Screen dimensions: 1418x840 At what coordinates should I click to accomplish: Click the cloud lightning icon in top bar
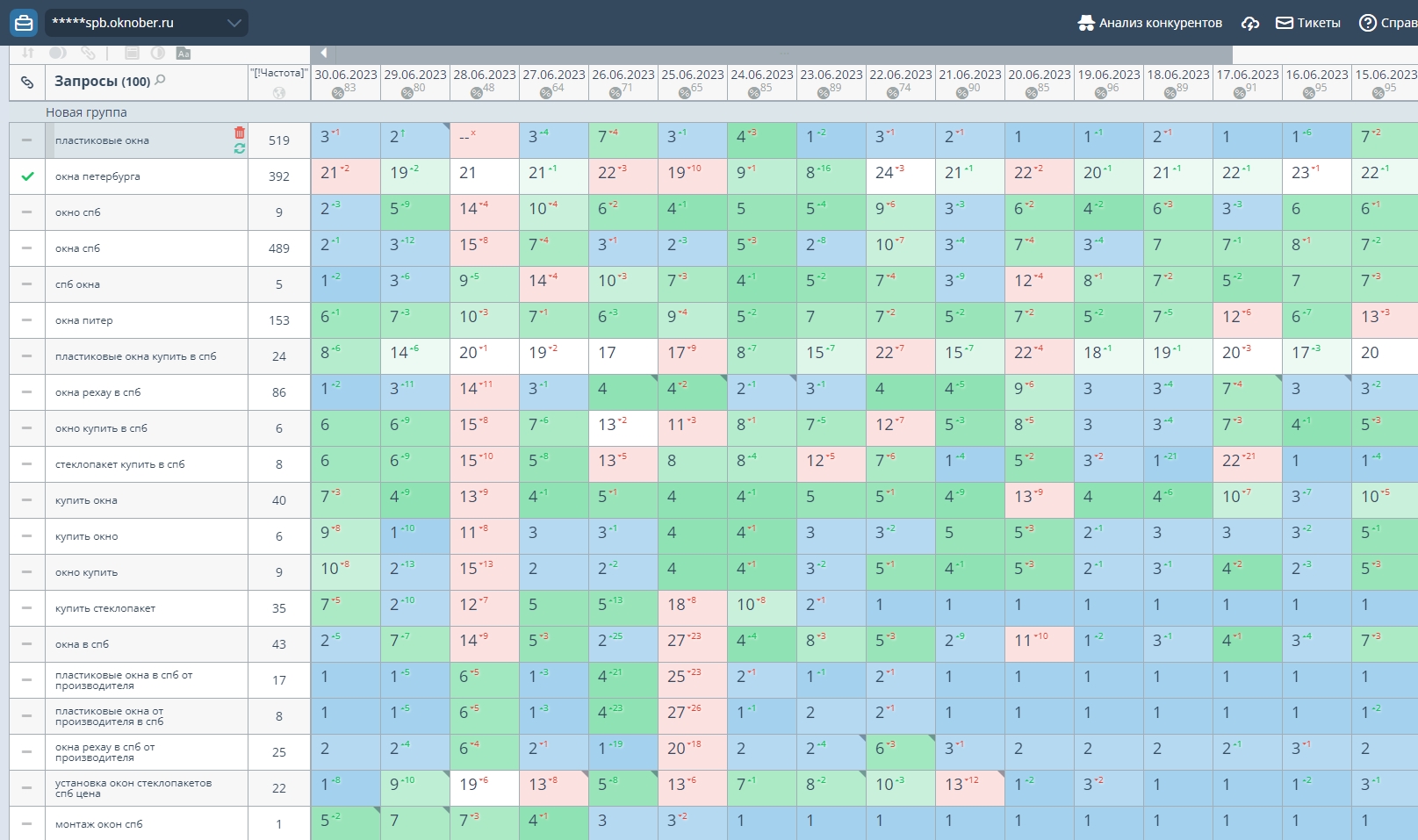pos(1250,23)
